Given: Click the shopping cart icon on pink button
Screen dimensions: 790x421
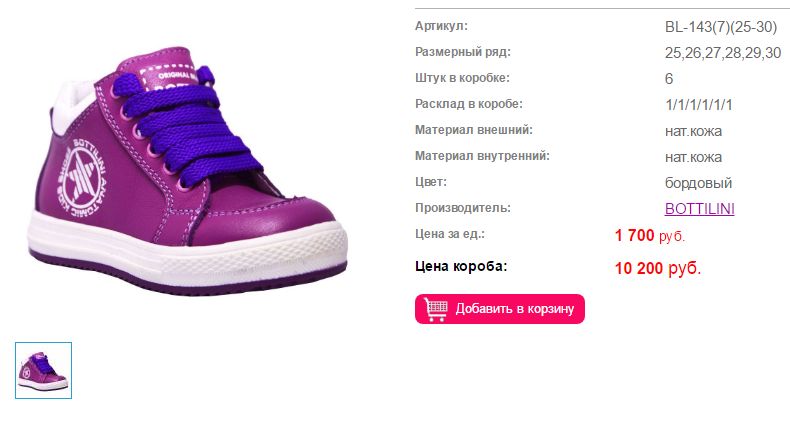Looking at the screenshot, I should click(x=436, y=309).
